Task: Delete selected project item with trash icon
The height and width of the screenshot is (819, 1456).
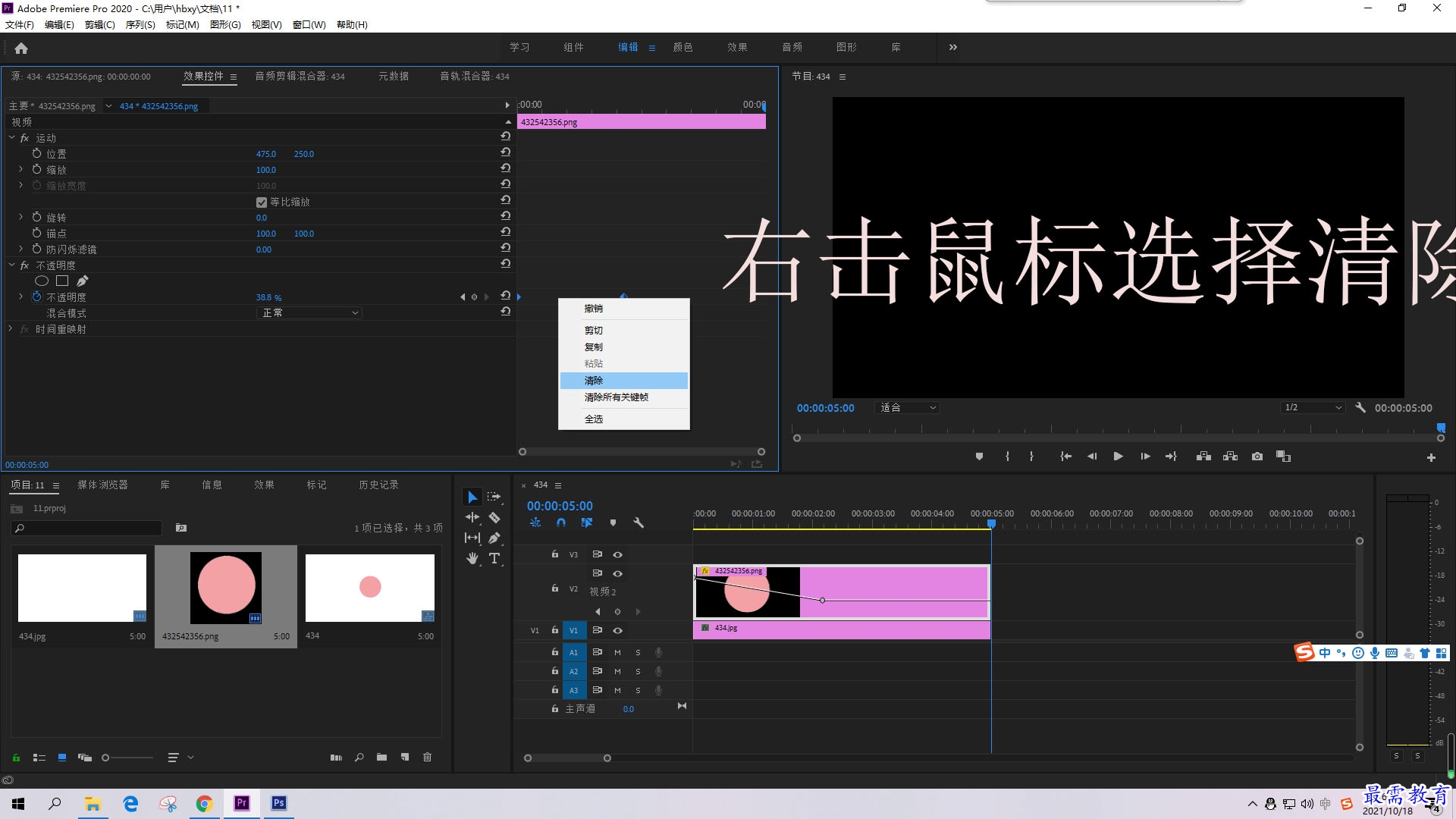Action: 427,757
